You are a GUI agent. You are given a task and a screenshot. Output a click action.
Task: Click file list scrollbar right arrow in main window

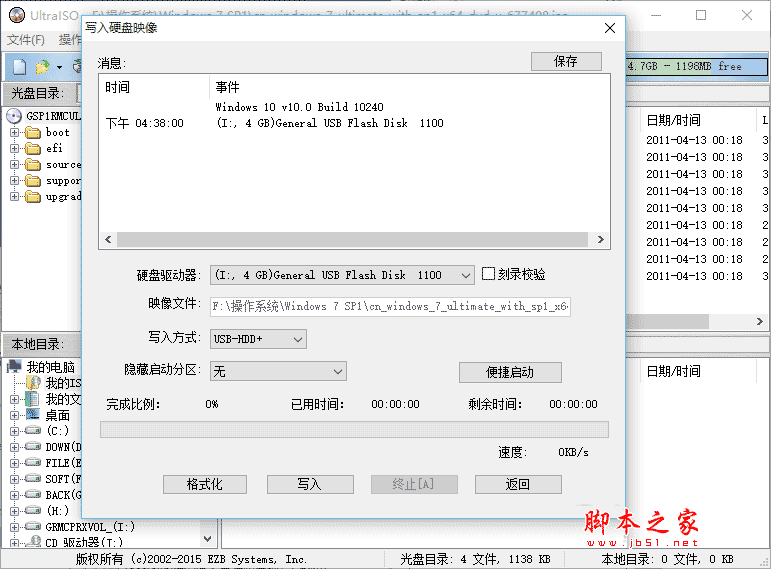point(760,322)
